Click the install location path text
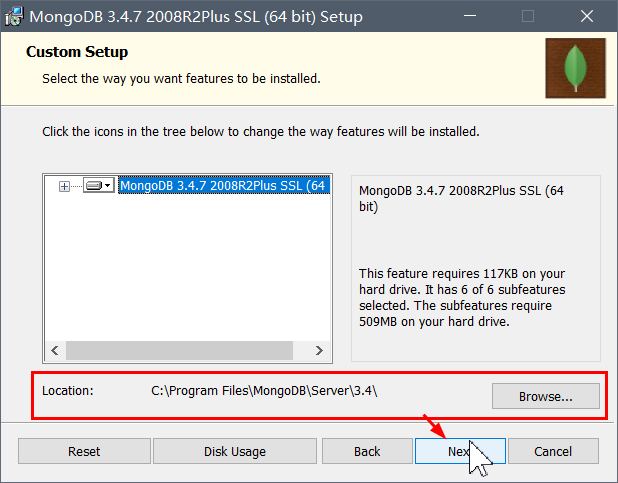This screenshot has height=483, width=618. tap(264, 391)
